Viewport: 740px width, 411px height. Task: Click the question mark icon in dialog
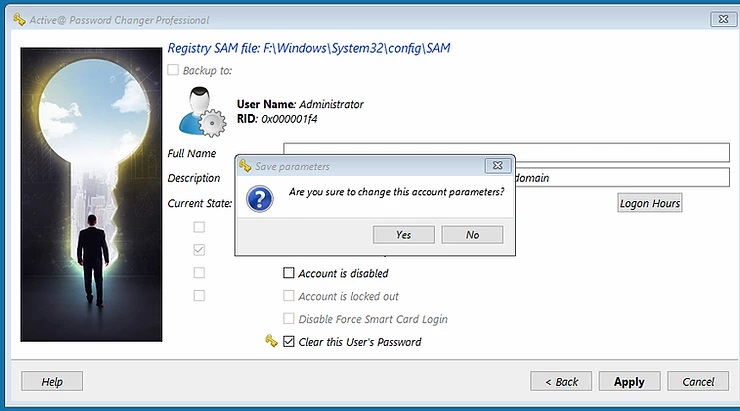(260, 199)
